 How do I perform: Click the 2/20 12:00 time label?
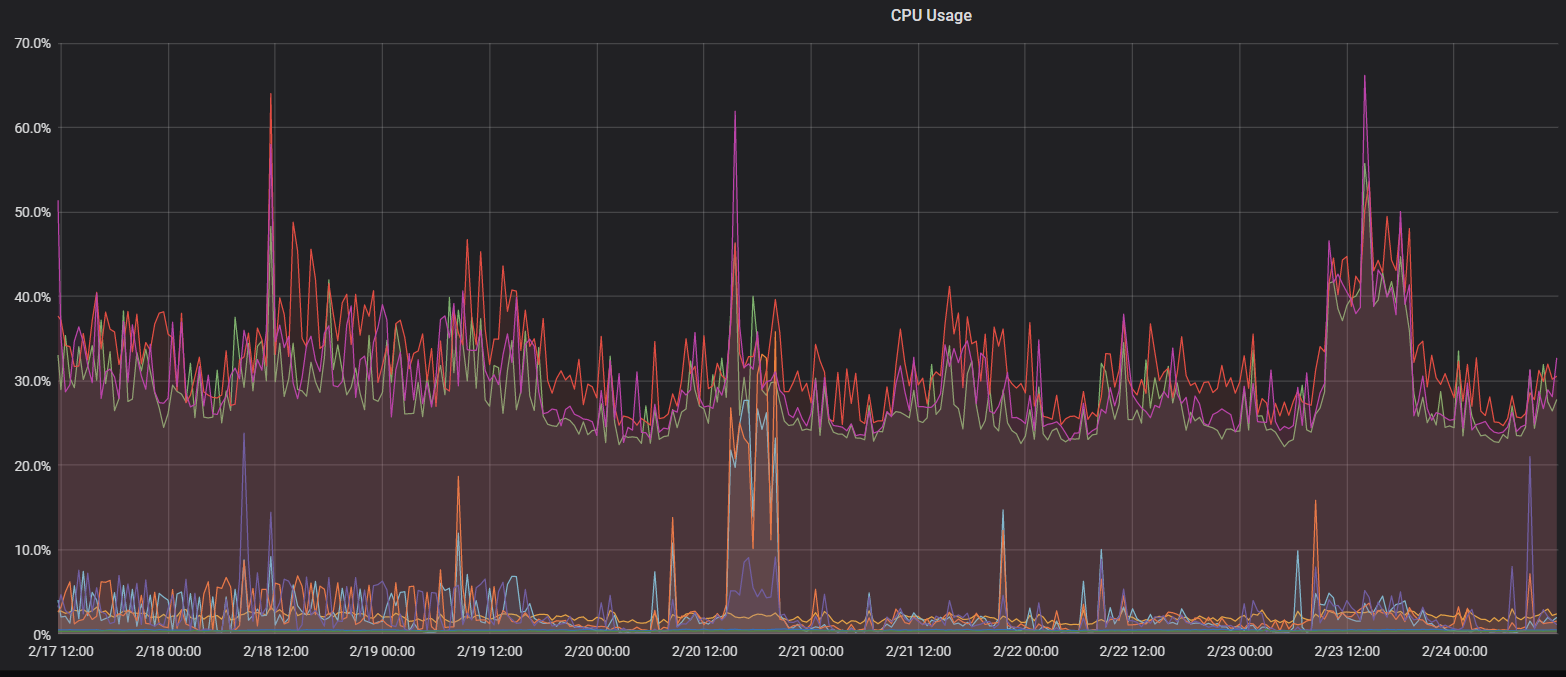[x=704, y=651]
